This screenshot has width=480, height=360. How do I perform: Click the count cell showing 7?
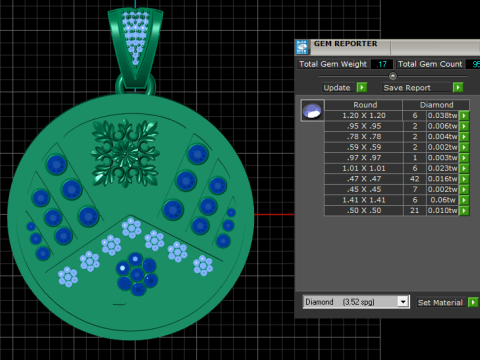(415, 189)
